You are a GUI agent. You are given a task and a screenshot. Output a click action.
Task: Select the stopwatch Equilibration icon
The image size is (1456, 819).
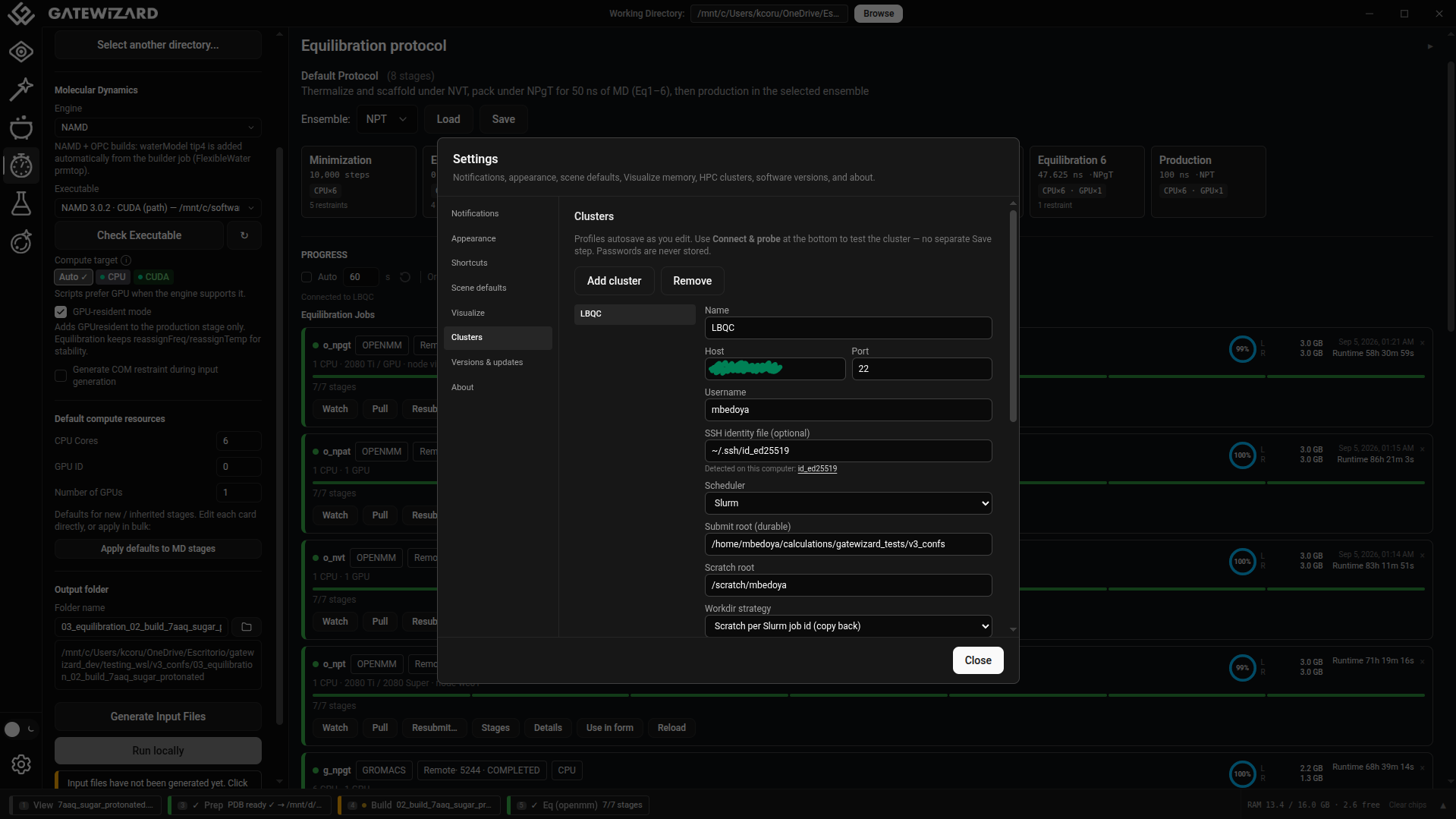click(21, 165)
